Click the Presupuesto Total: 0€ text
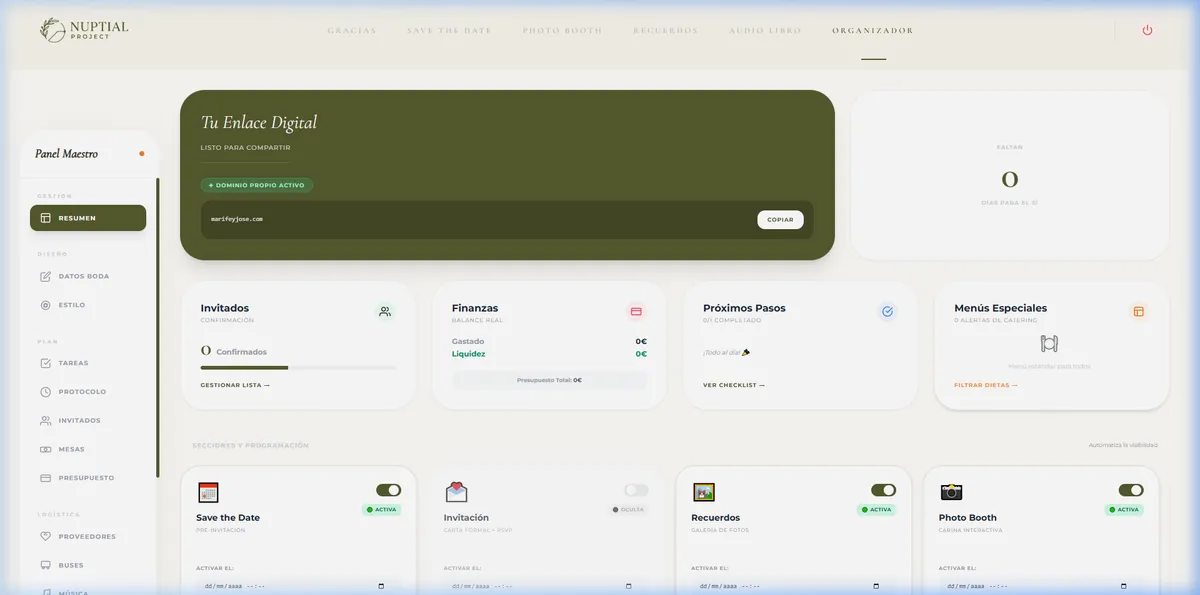Image resolution: width=1200 pixels, height=595 pixels. point(549,380)
